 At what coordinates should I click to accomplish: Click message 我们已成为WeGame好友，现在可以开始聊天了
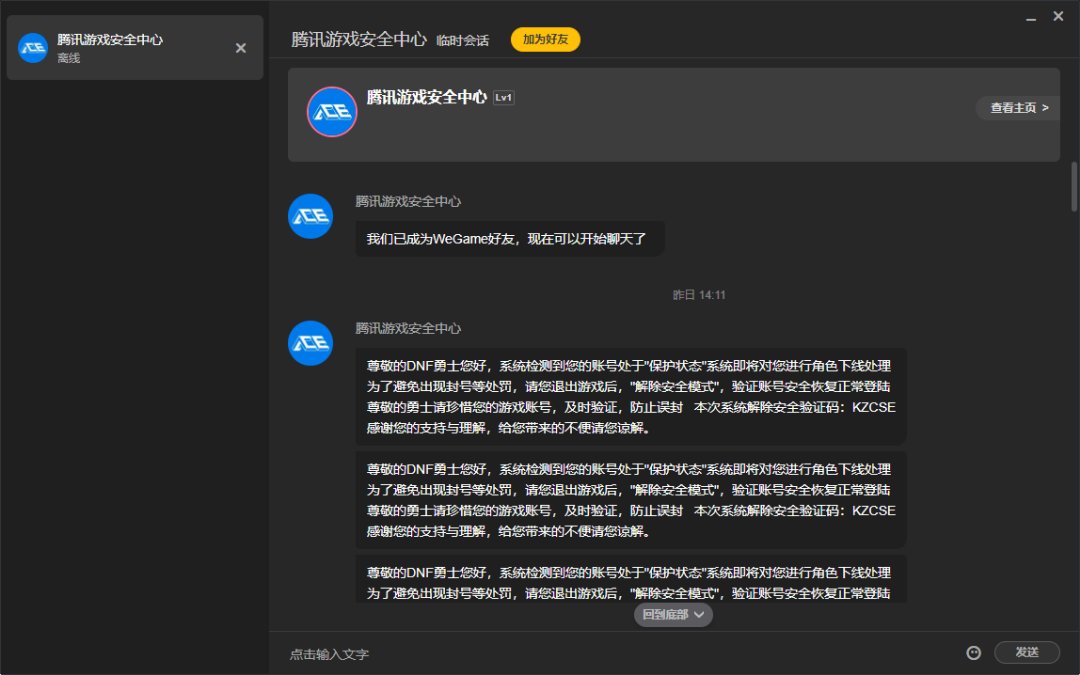510,239
